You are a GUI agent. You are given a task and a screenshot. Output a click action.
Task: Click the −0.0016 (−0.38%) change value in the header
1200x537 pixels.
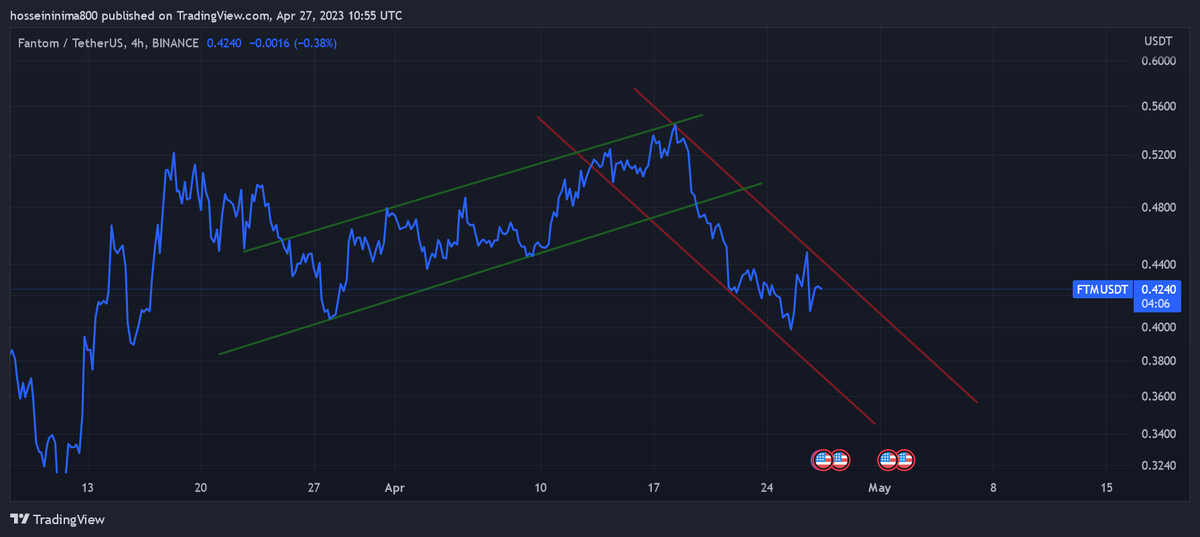pyautogui.click(x=293, y=43)
